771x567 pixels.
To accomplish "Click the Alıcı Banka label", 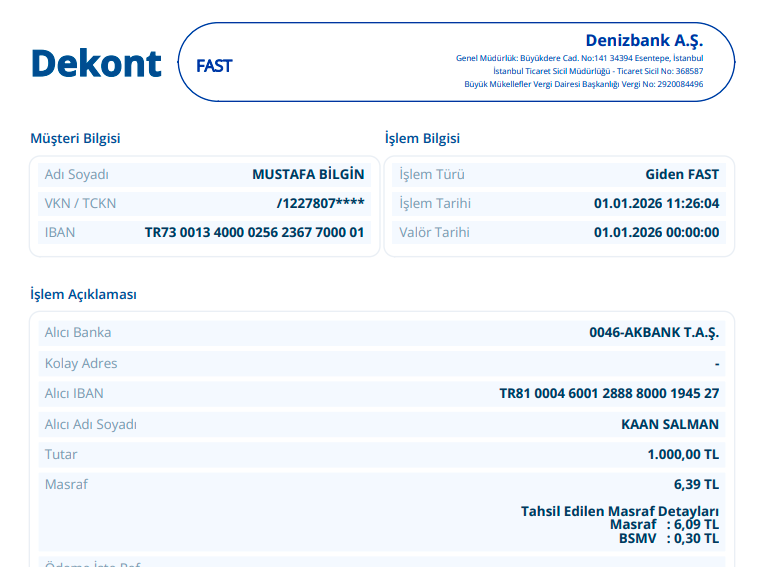I will [78, 332].
